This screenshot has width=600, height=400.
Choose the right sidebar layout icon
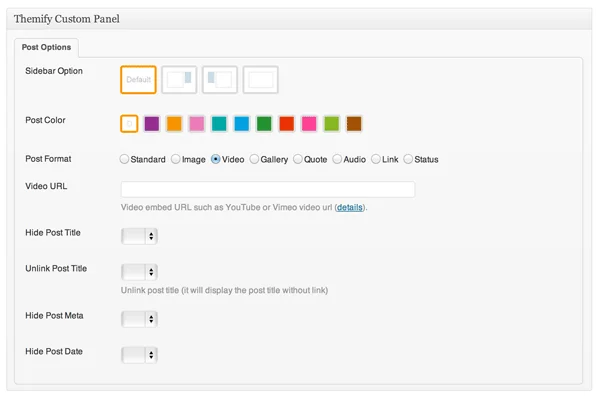pos(179,80)
